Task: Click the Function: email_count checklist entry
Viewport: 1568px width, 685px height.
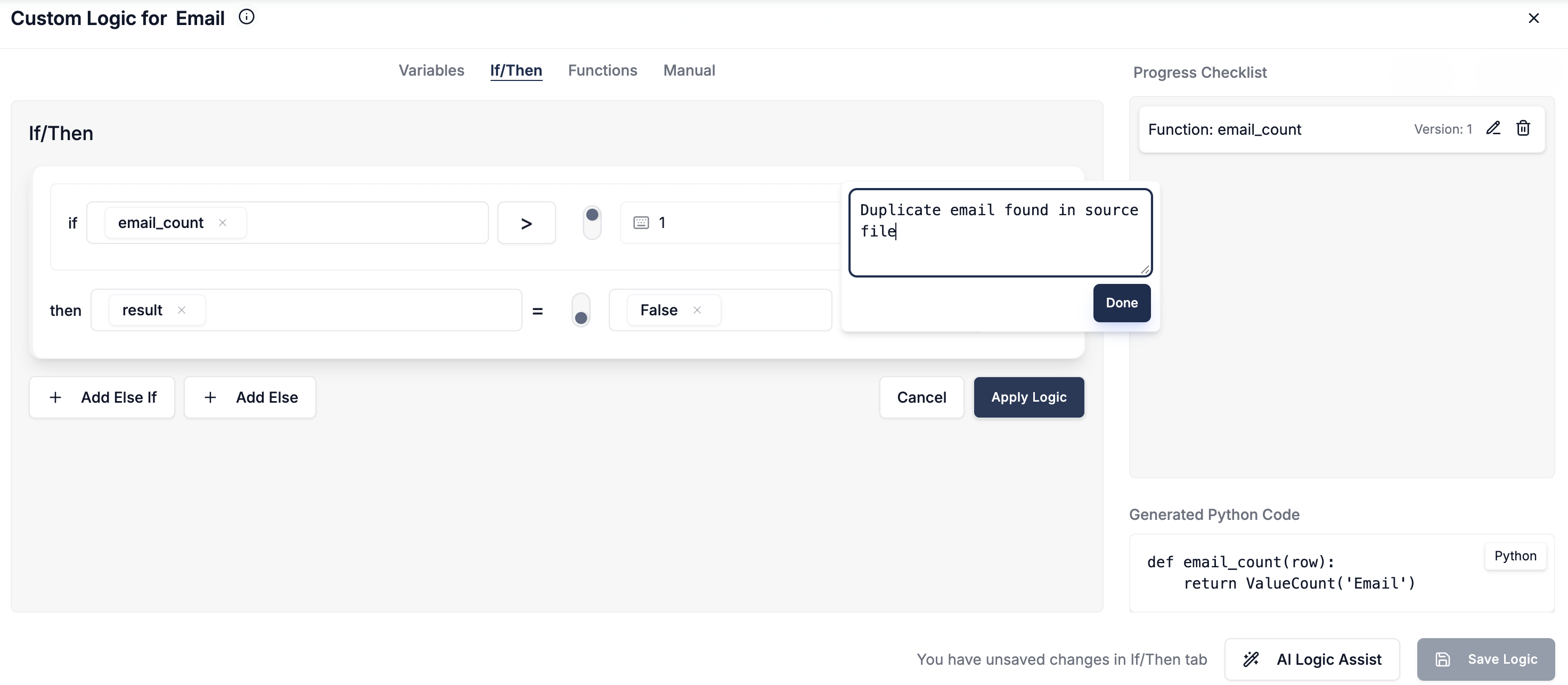Action: point(1342,129)
